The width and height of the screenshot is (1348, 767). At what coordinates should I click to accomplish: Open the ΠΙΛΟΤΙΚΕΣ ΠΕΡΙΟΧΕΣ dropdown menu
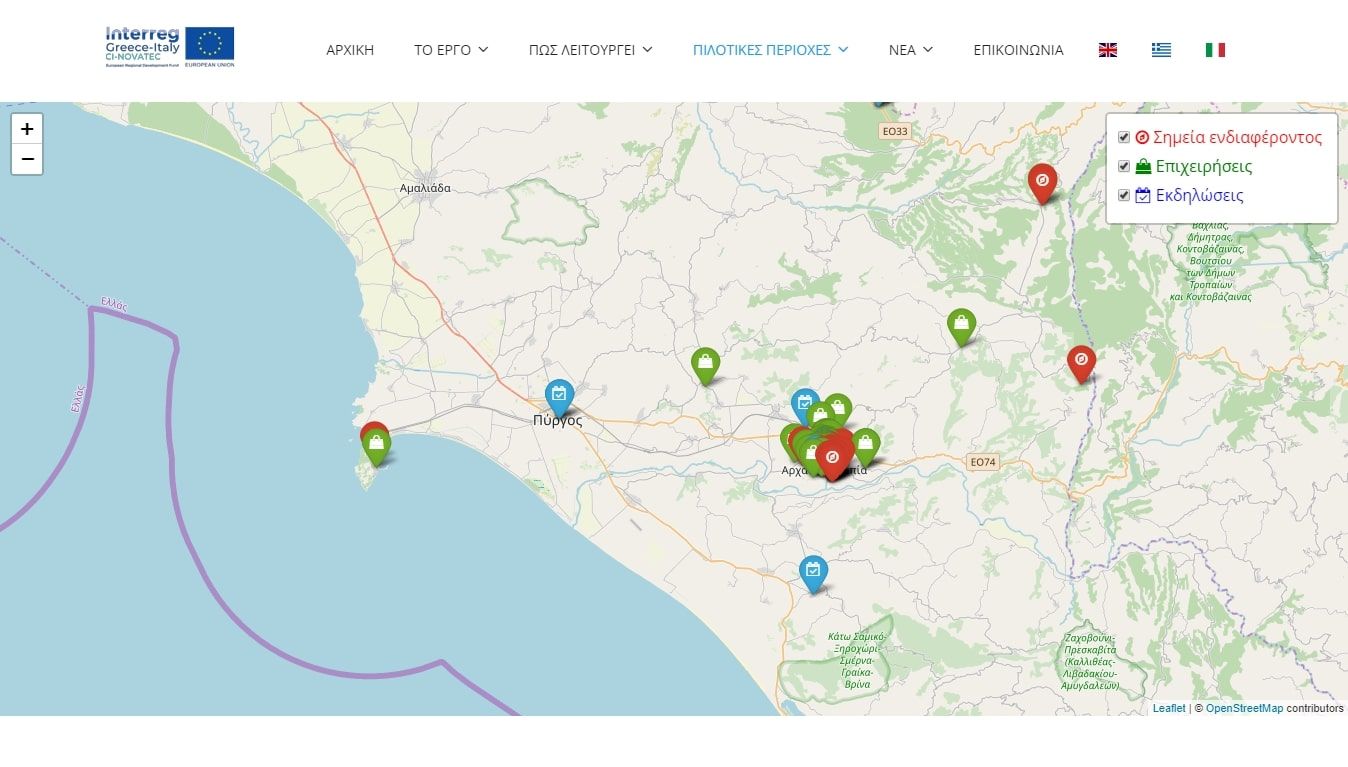pyautogui.click(x=770, y=50)
